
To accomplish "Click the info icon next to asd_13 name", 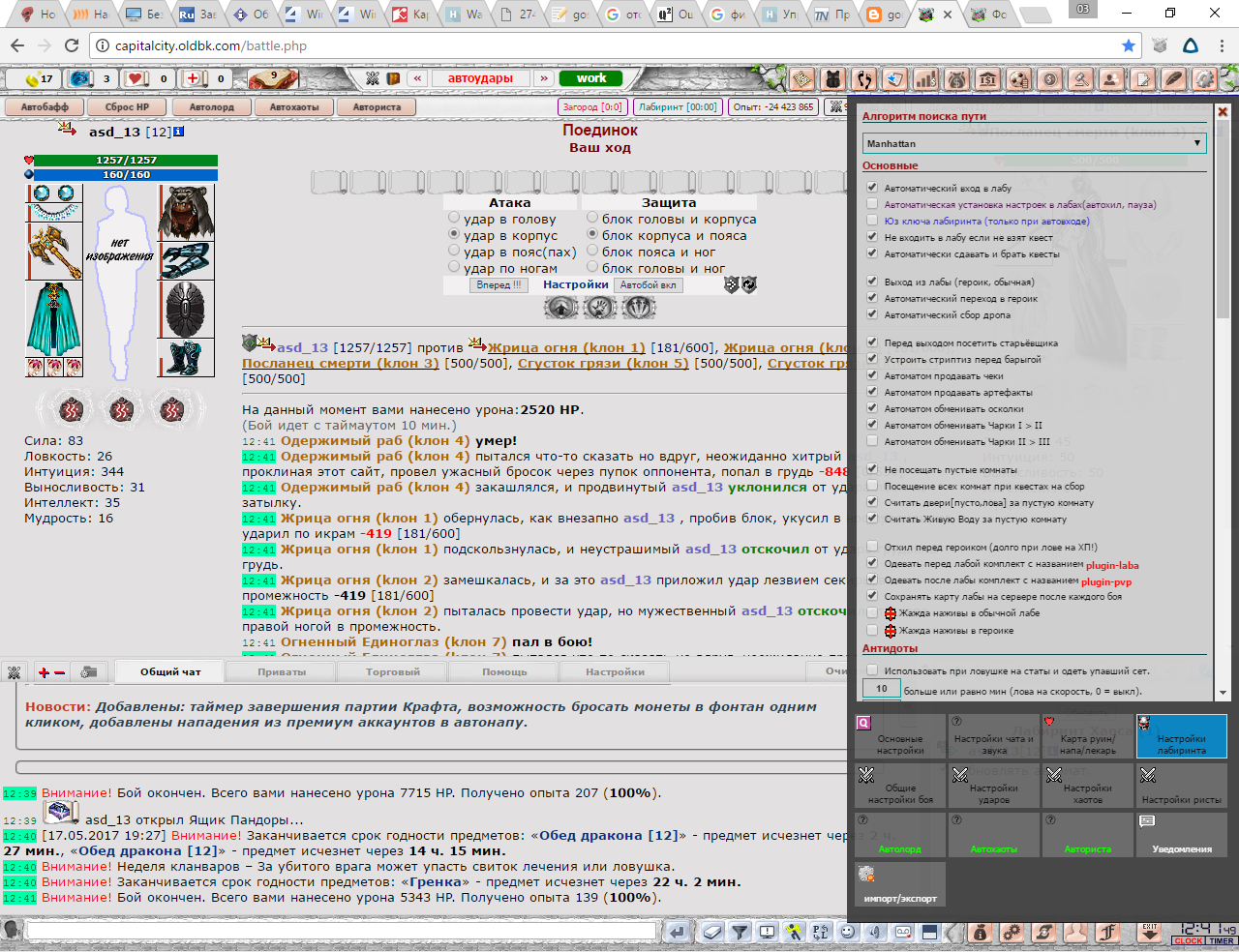I will (178, 132).
